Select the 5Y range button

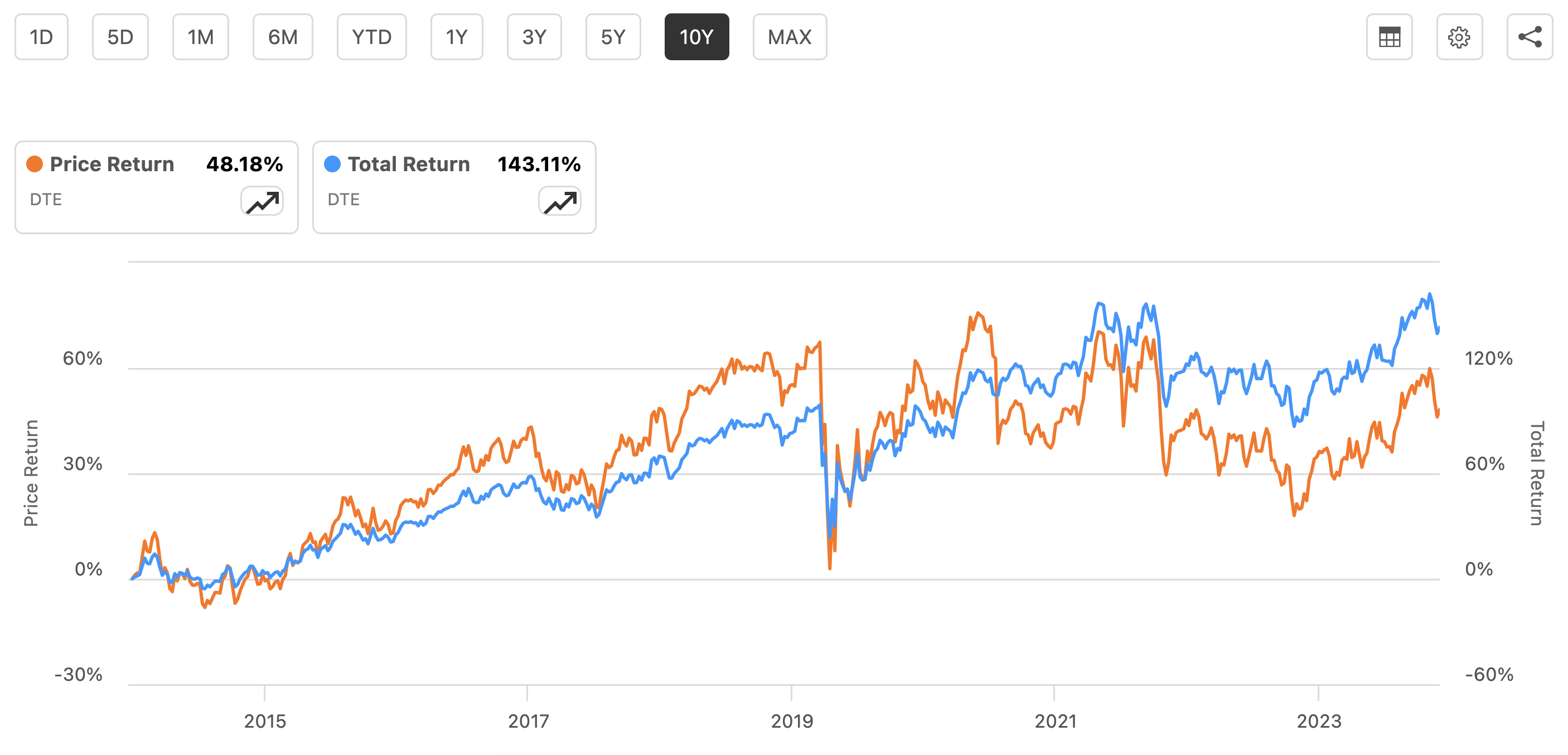pyautogui.click(x=613, y=37)
